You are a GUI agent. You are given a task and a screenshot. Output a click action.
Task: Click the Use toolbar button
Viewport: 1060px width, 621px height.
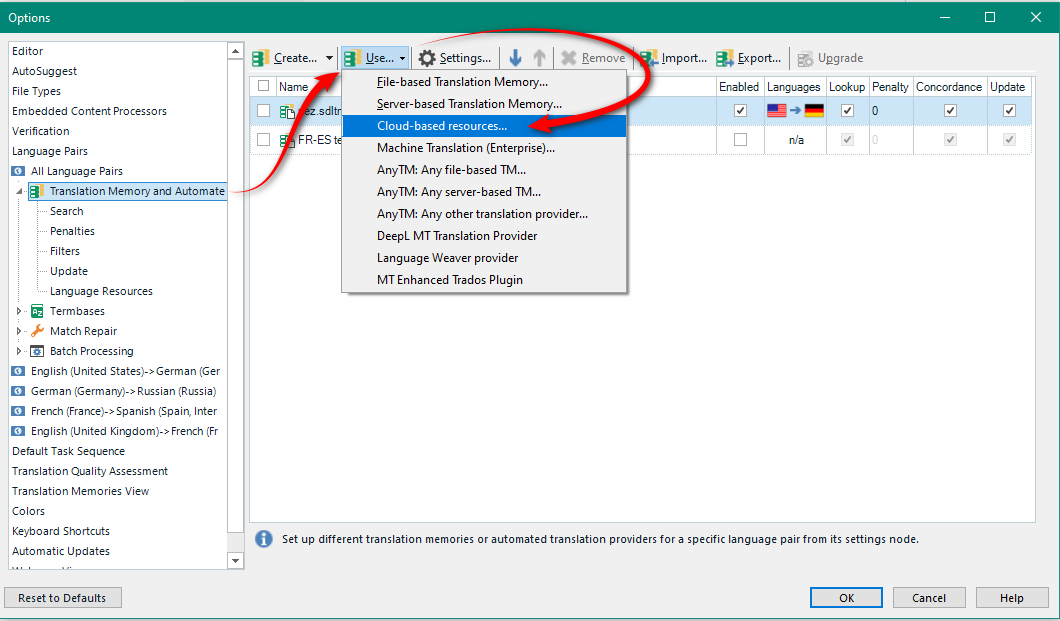point(375,58)
